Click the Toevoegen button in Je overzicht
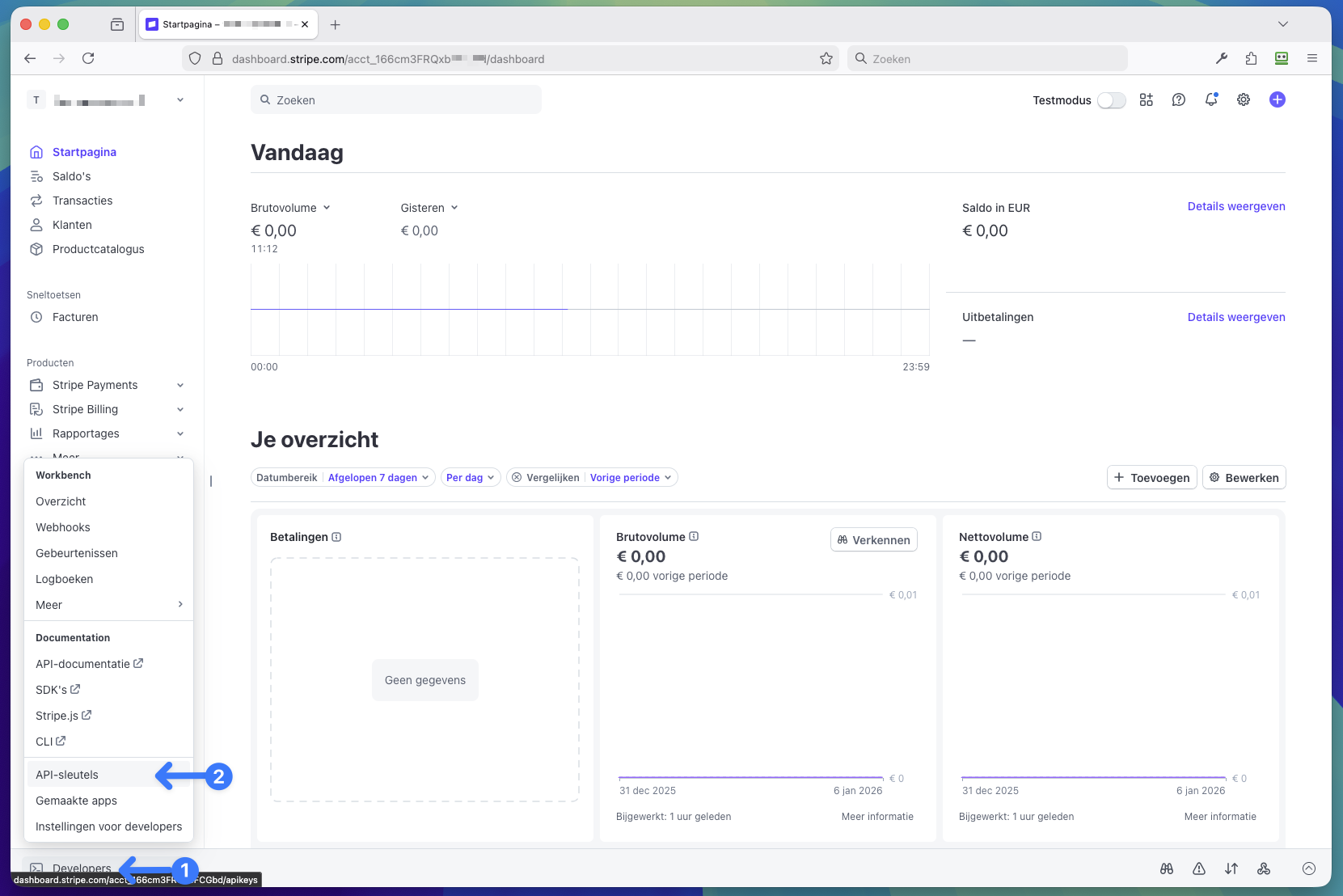Image resolution: width=1343 pixels, height=896 pixels. click(x=1151, y=477)
